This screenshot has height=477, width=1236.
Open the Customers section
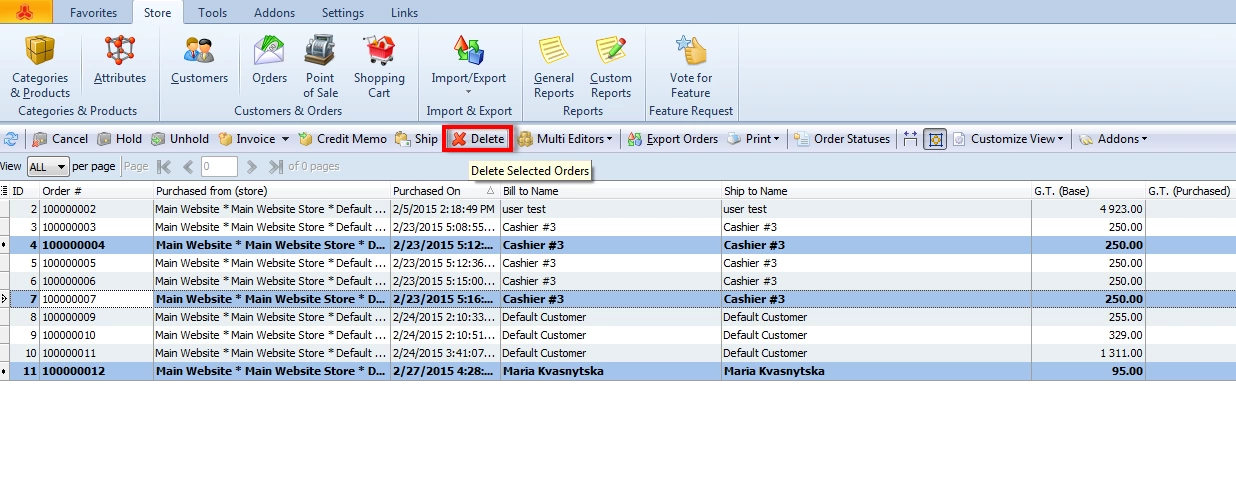[199, 61]
